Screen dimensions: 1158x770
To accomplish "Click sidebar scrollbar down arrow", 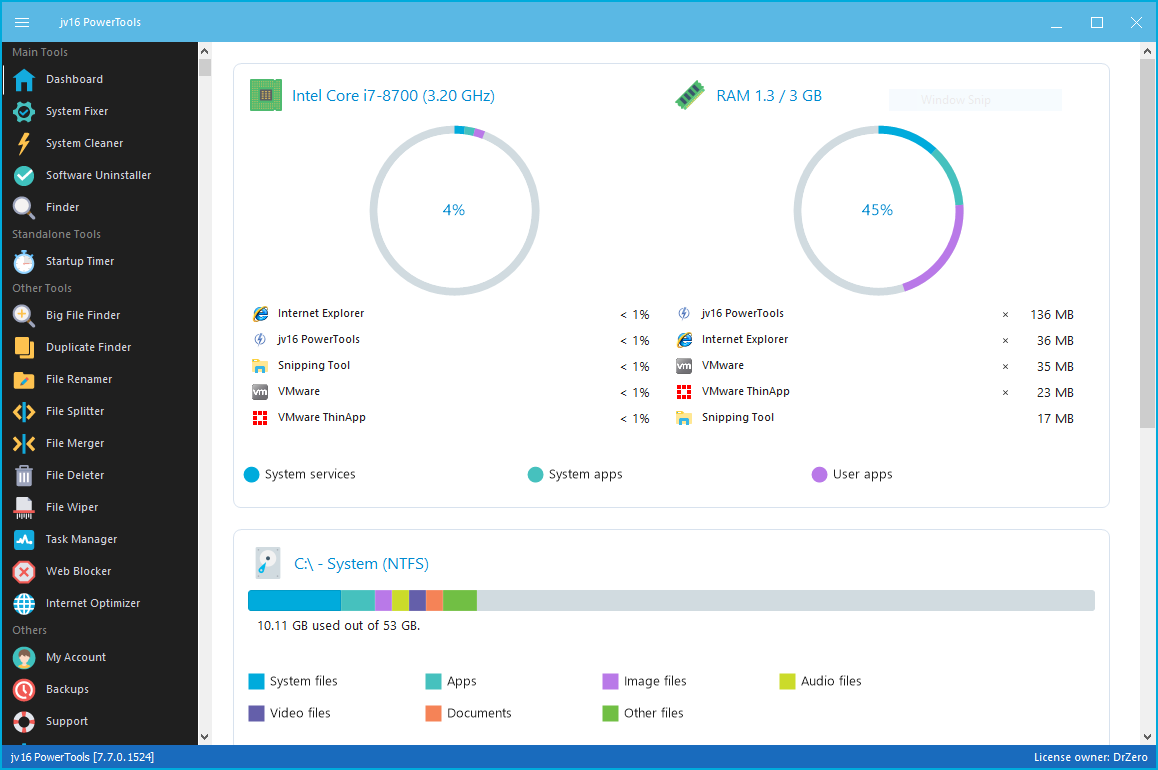I will pos(205,737).
